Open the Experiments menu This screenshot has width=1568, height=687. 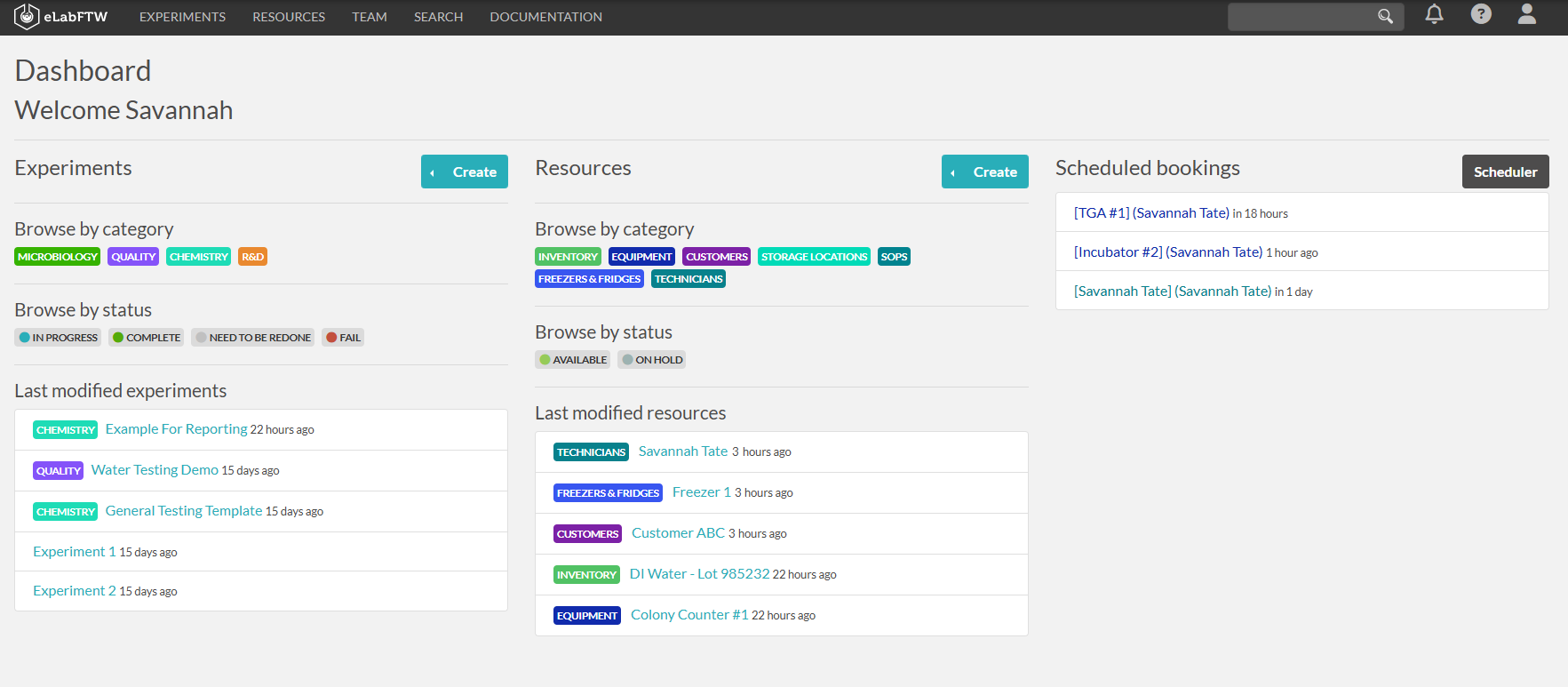coord(182,17)
